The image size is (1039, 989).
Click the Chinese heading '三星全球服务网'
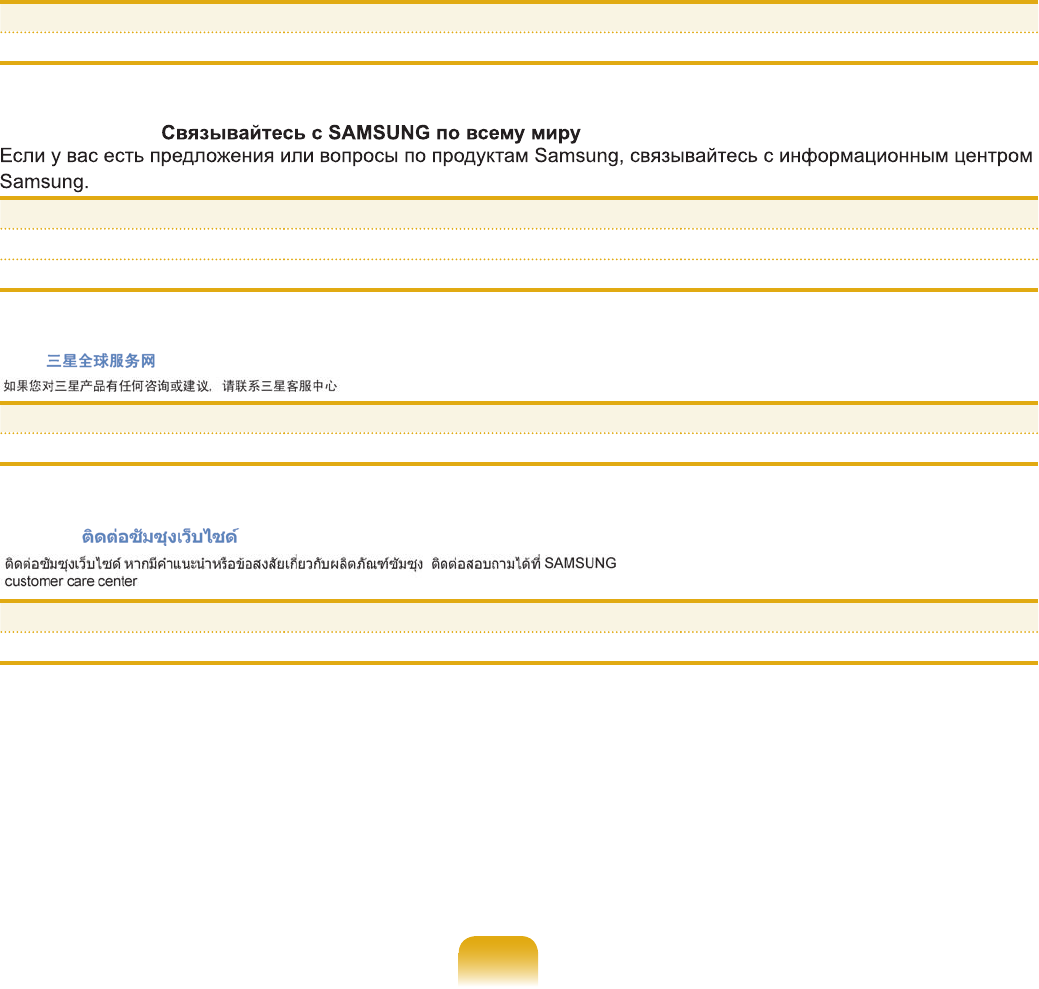pos(101,361)
